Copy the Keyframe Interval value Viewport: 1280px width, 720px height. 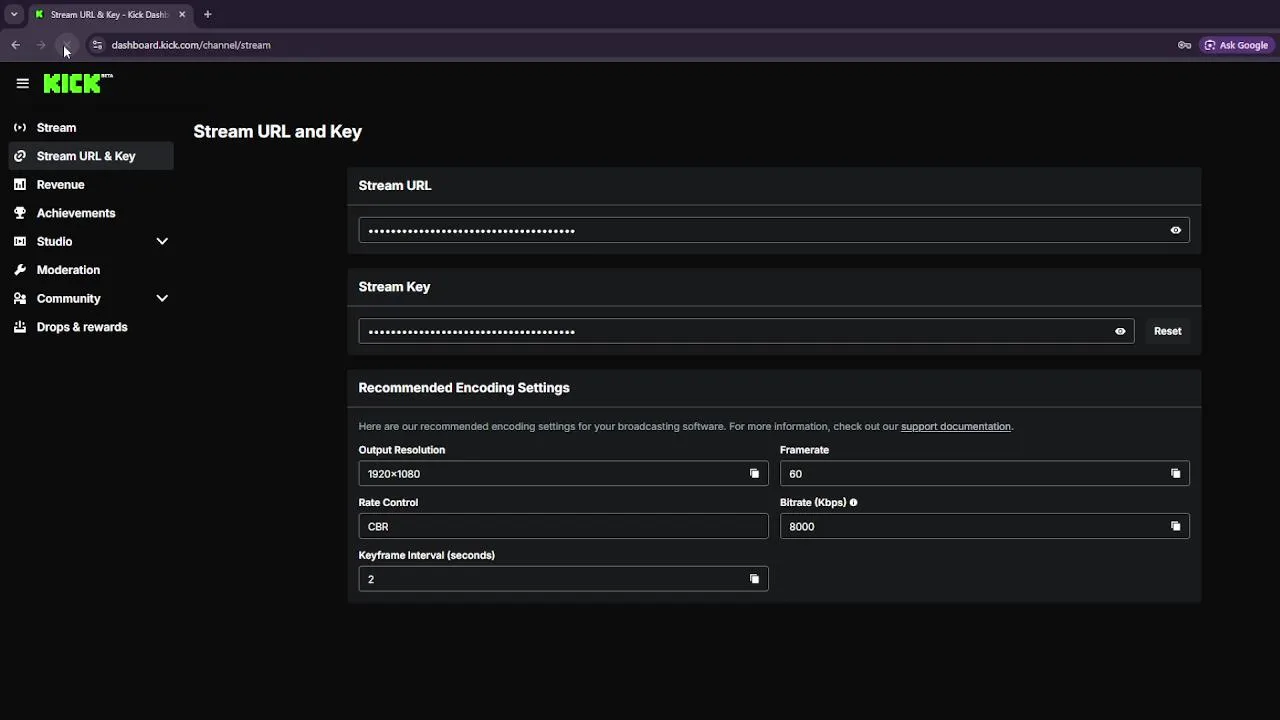click(754, 579)
